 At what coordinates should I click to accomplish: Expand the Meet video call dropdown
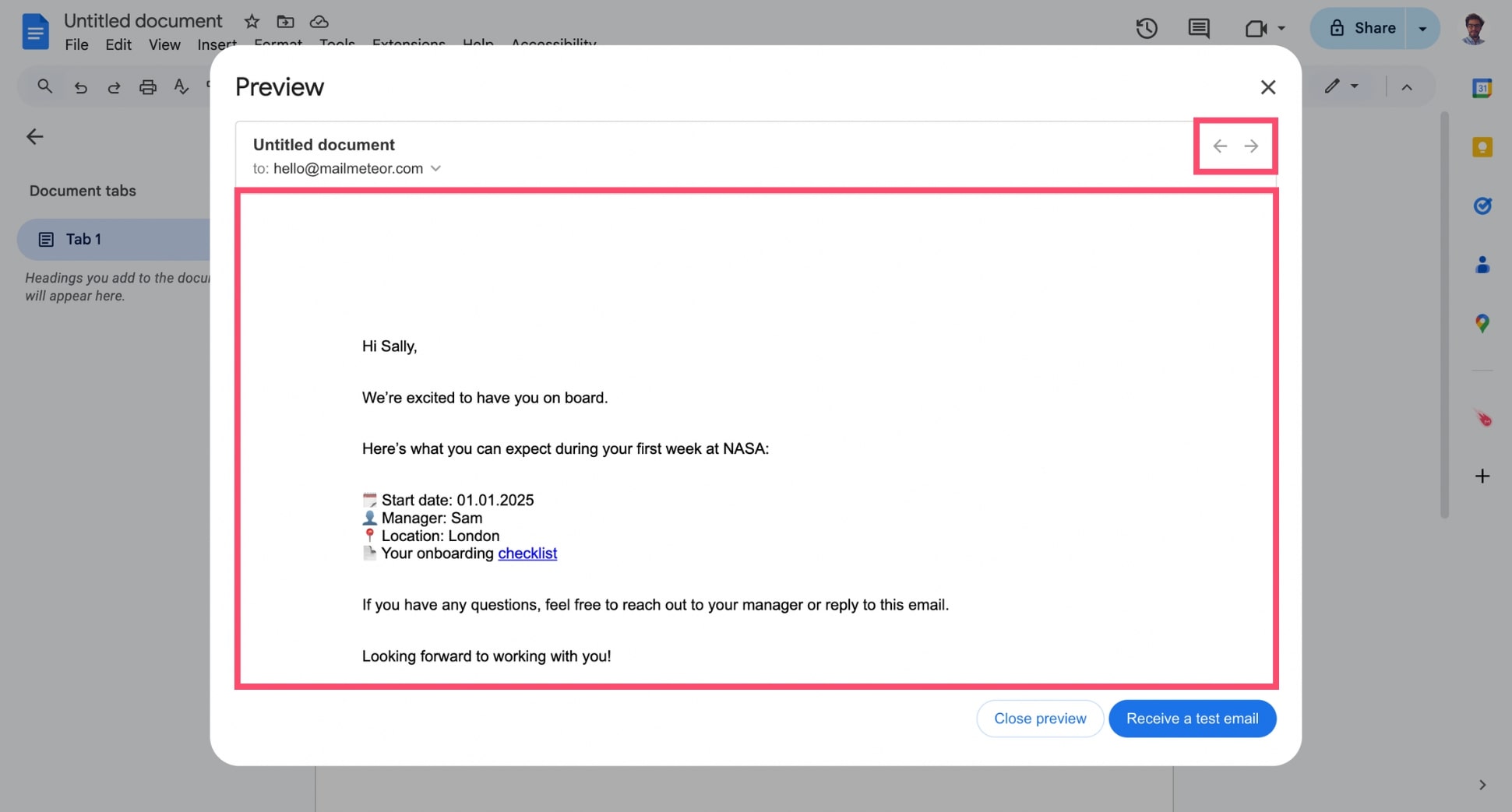point(1280,28)
